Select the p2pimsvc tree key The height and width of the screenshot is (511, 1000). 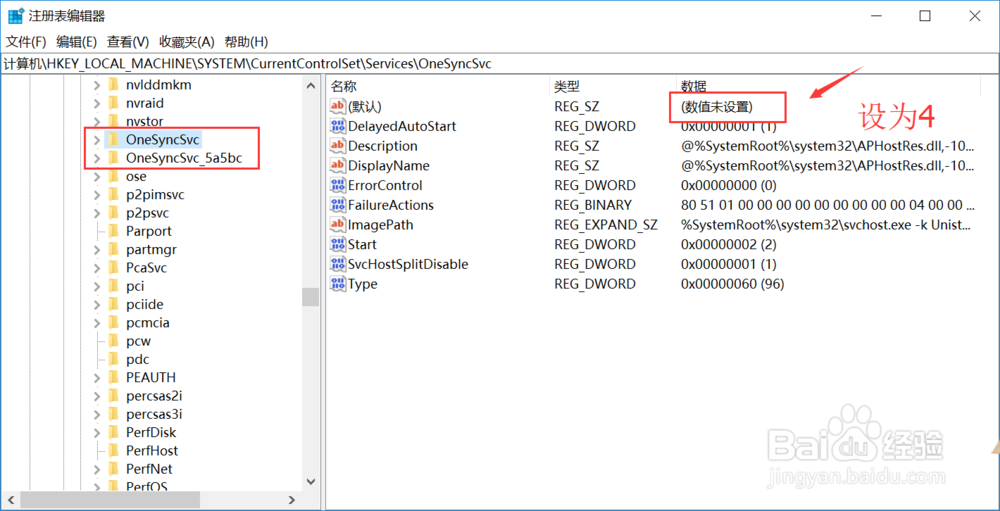pyautogui.click(x=156, y=195)
